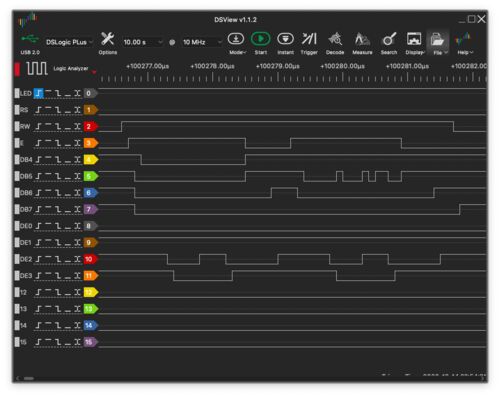Viewport: 500px width, 397px height.
Task: Open the Decode protocol panel icon
Action: (x=335, y=39)
